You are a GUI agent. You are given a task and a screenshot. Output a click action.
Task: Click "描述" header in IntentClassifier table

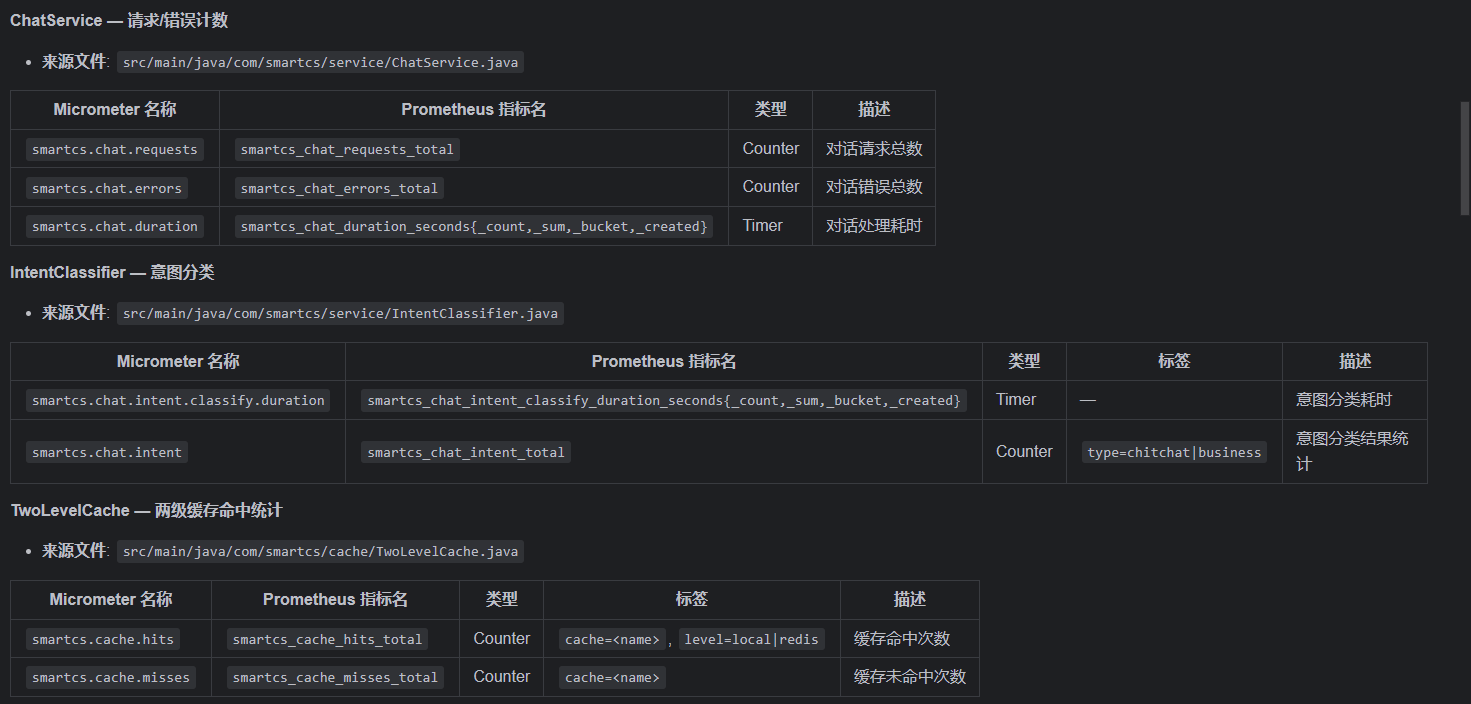click(x=1355, y=361)
